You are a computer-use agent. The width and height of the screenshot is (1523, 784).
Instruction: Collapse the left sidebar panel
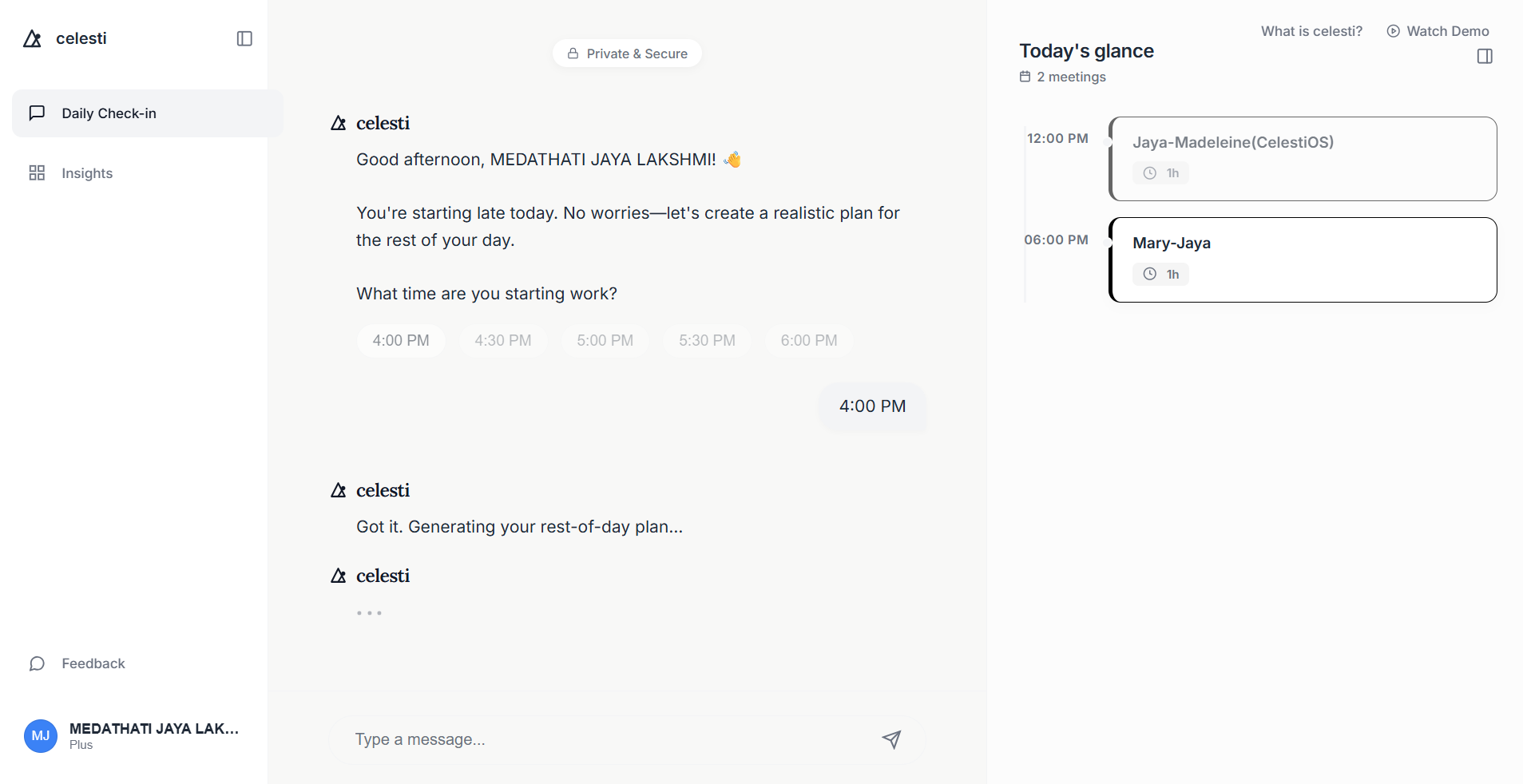pyautogui.click(x=244, y=38)
